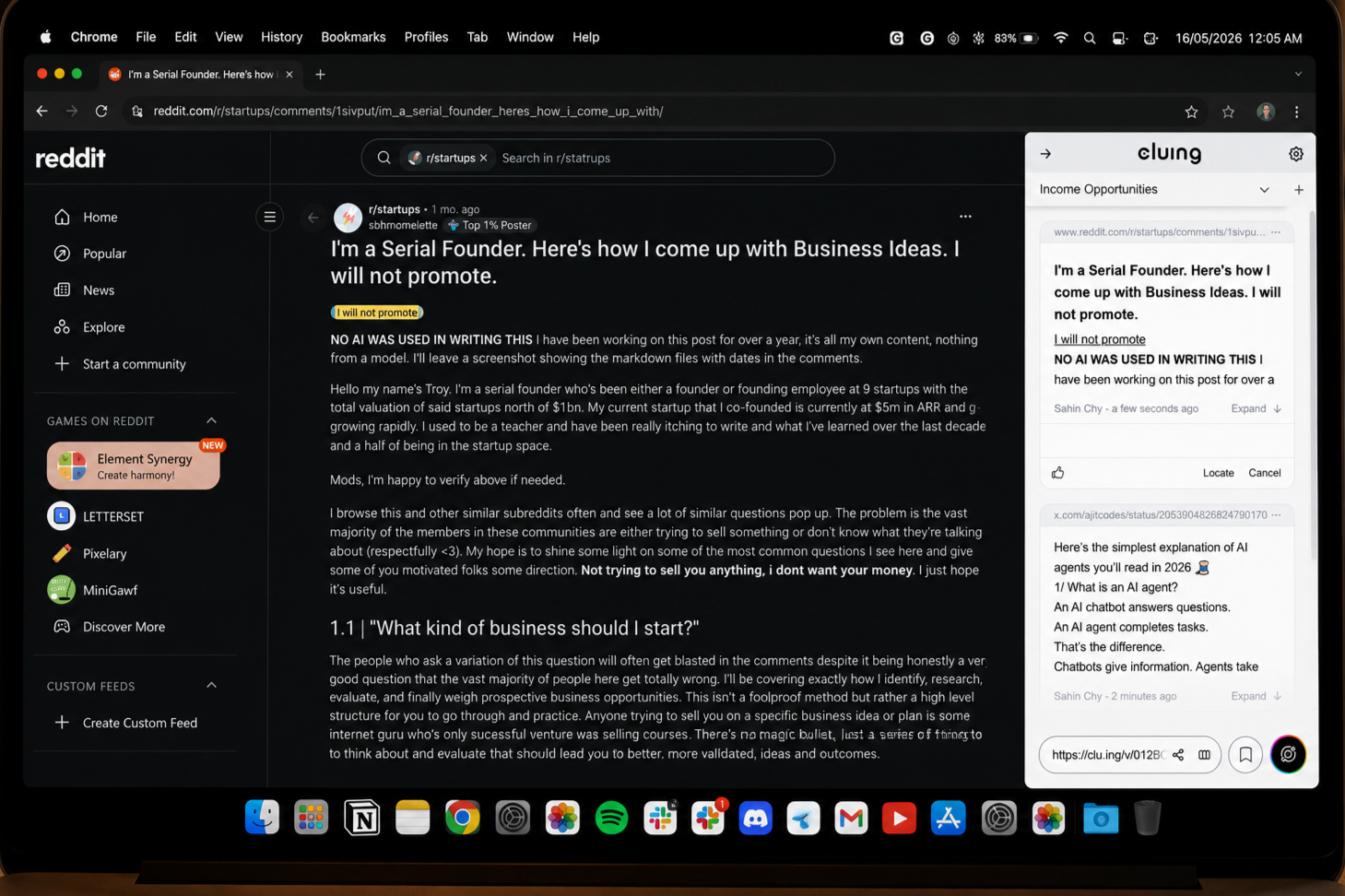This screenshot has height=896, width=1345.
Task: Open Chrome tab search chevron
Action: 1298,75
